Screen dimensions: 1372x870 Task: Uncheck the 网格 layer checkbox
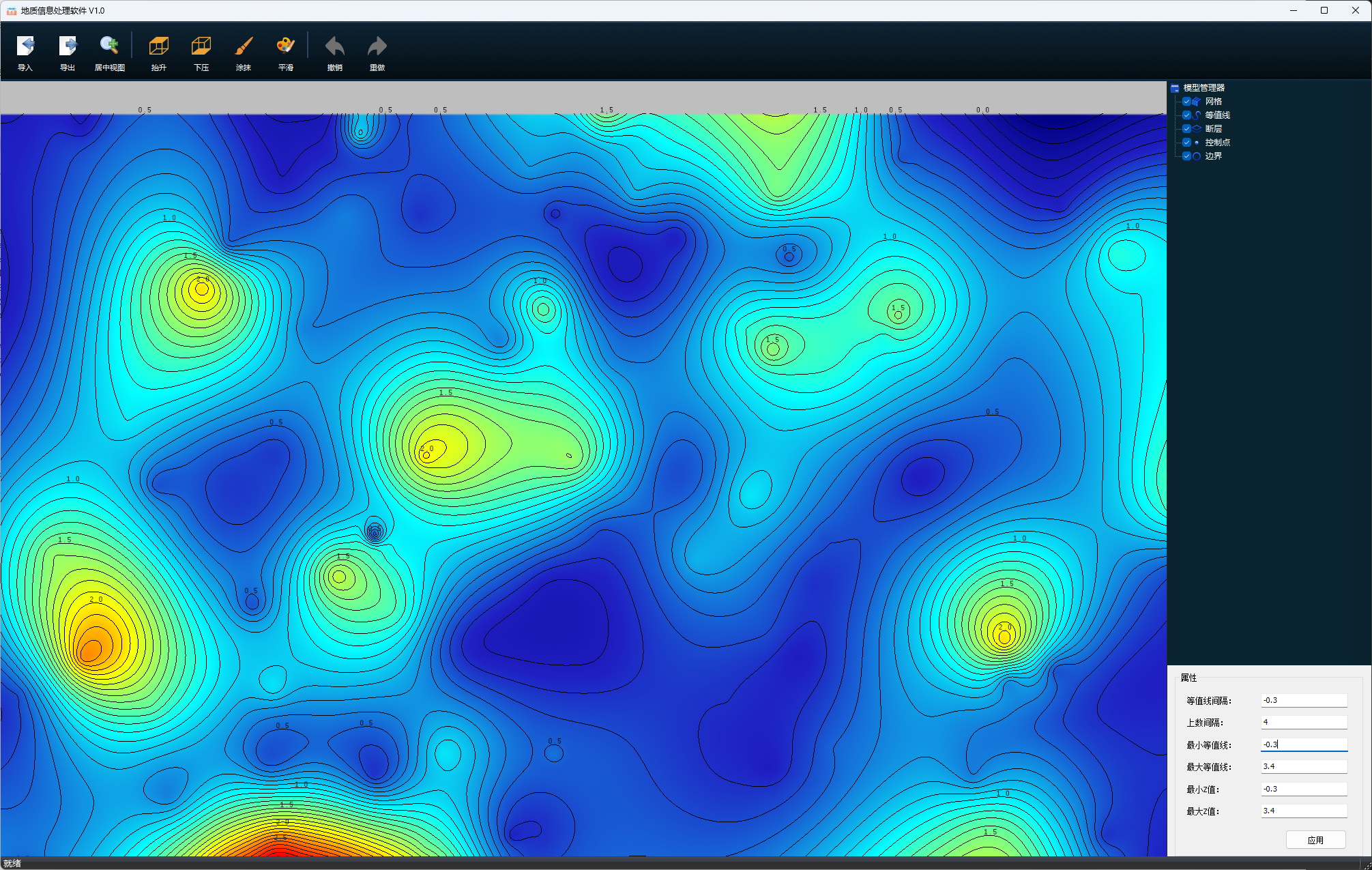pyautogui.click(x=1186, y=102)
